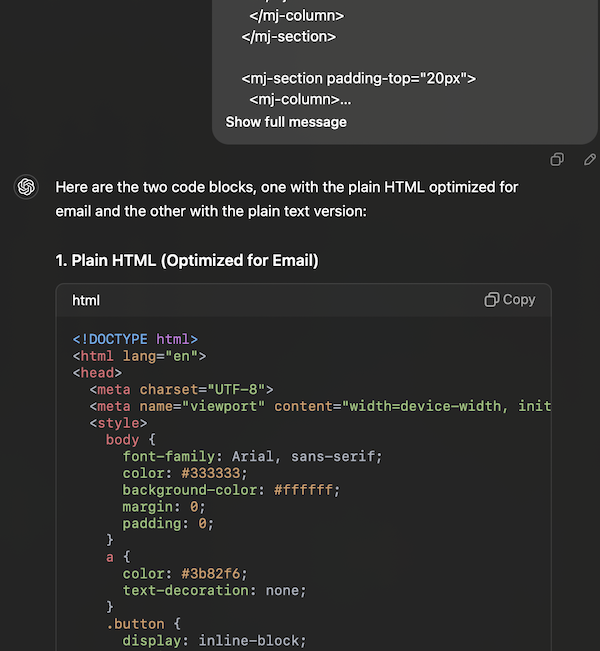Click the ChatGPT logo avatar
600x651 pixels.
pos(26,187)
